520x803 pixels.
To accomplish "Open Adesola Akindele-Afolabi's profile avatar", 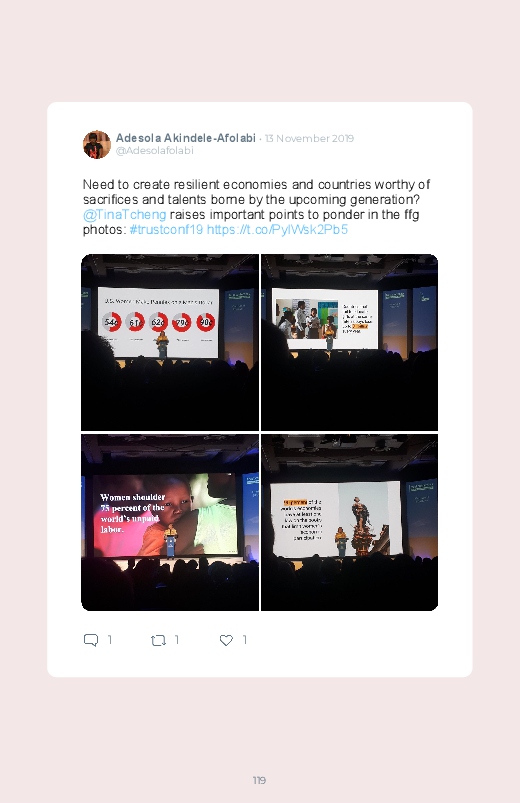I will tap(97, 144).
